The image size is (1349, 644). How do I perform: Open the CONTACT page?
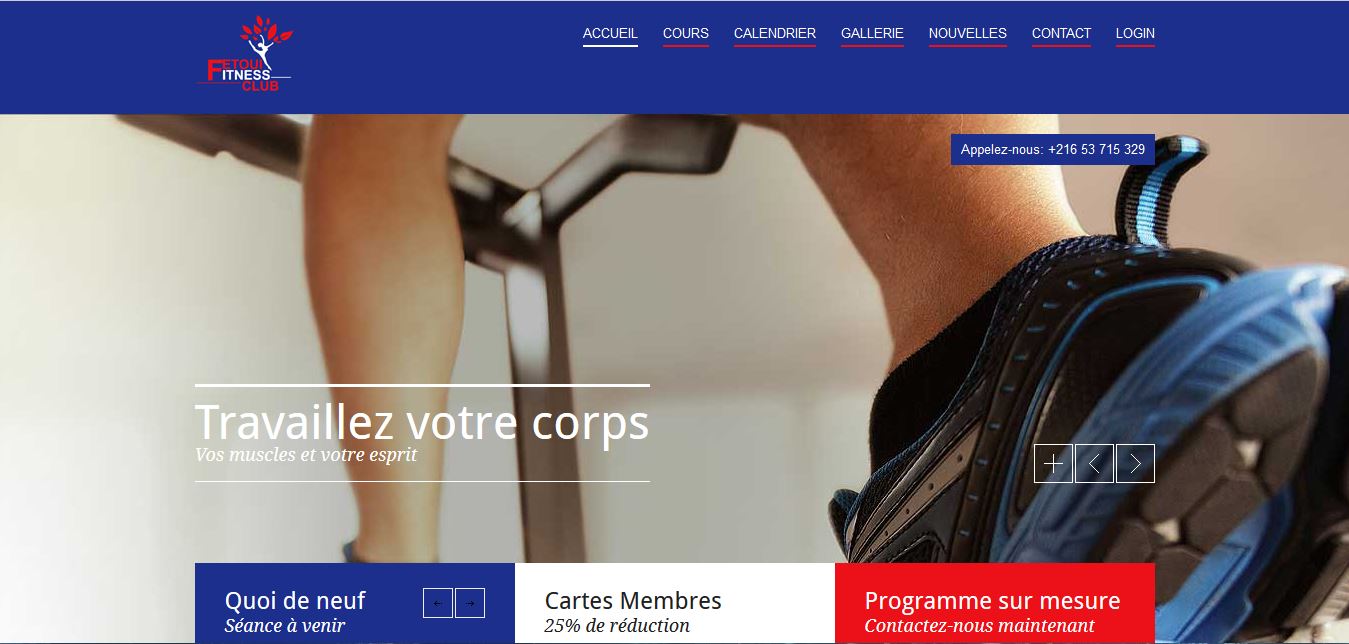(1061, 34)
